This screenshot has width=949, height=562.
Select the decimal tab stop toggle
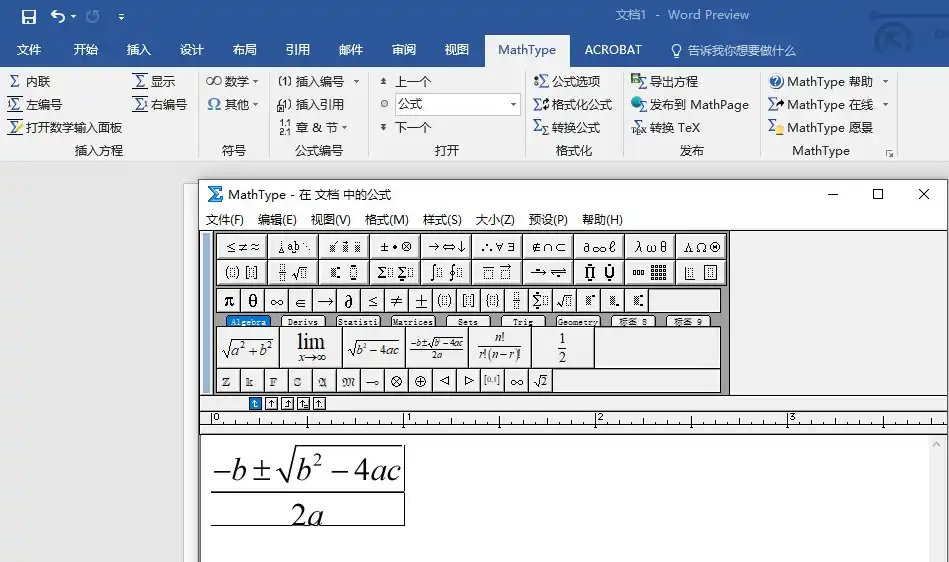coord(320,404)
